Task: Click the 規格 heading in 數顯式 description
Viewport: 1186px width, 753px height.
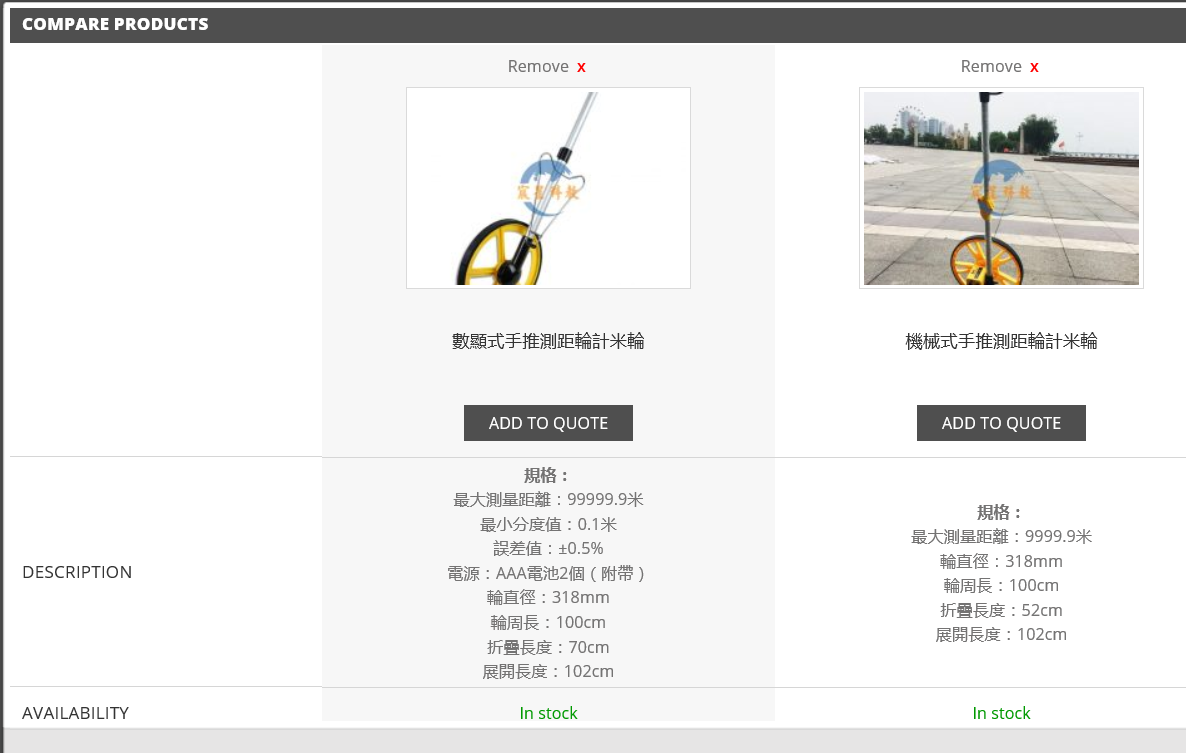Action: [548, 476]
